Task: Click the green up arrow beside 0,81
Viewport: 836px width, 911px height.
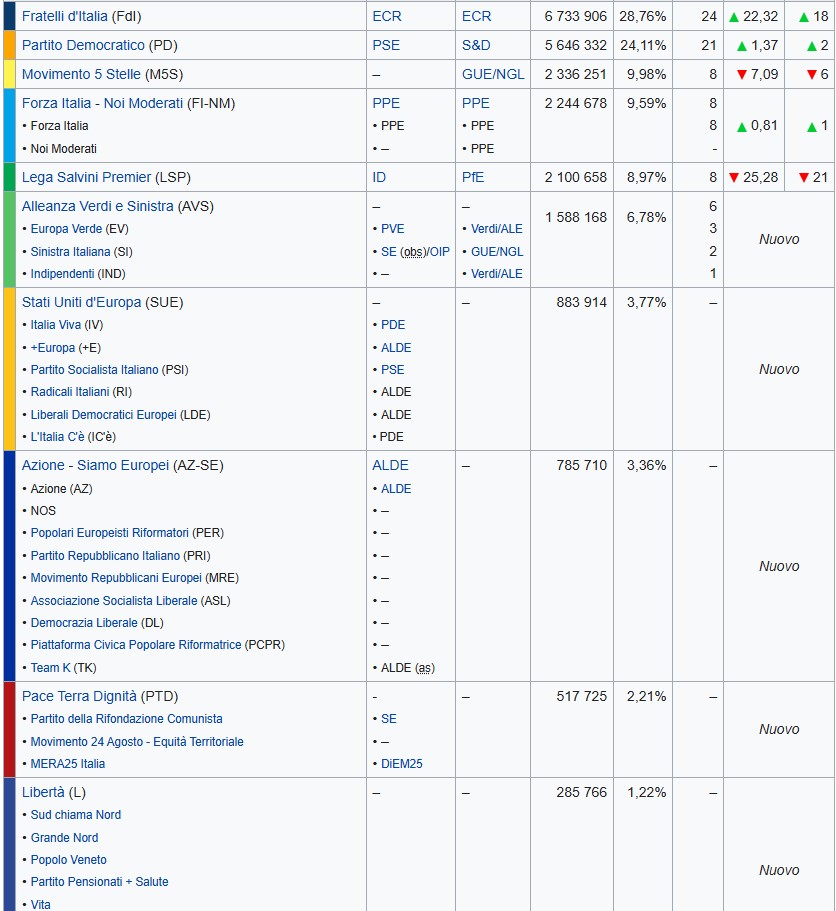Action: coord(741,126)
